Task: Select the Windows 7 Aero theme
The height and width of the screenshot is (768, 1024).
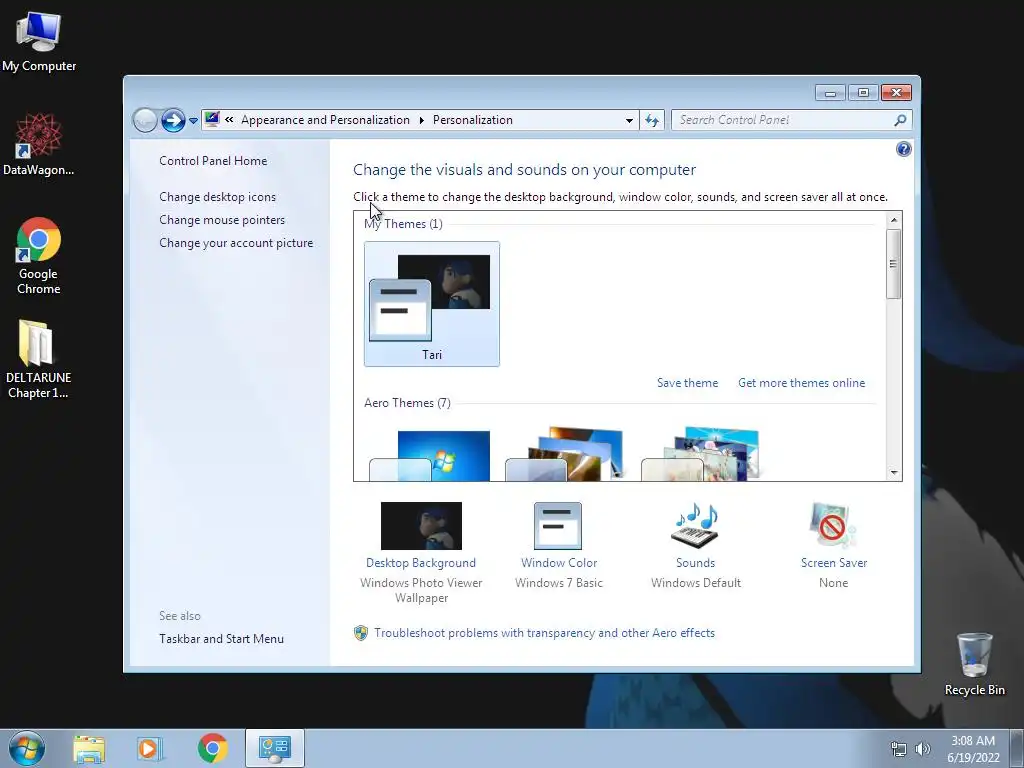Action: (x=430, y=456)
